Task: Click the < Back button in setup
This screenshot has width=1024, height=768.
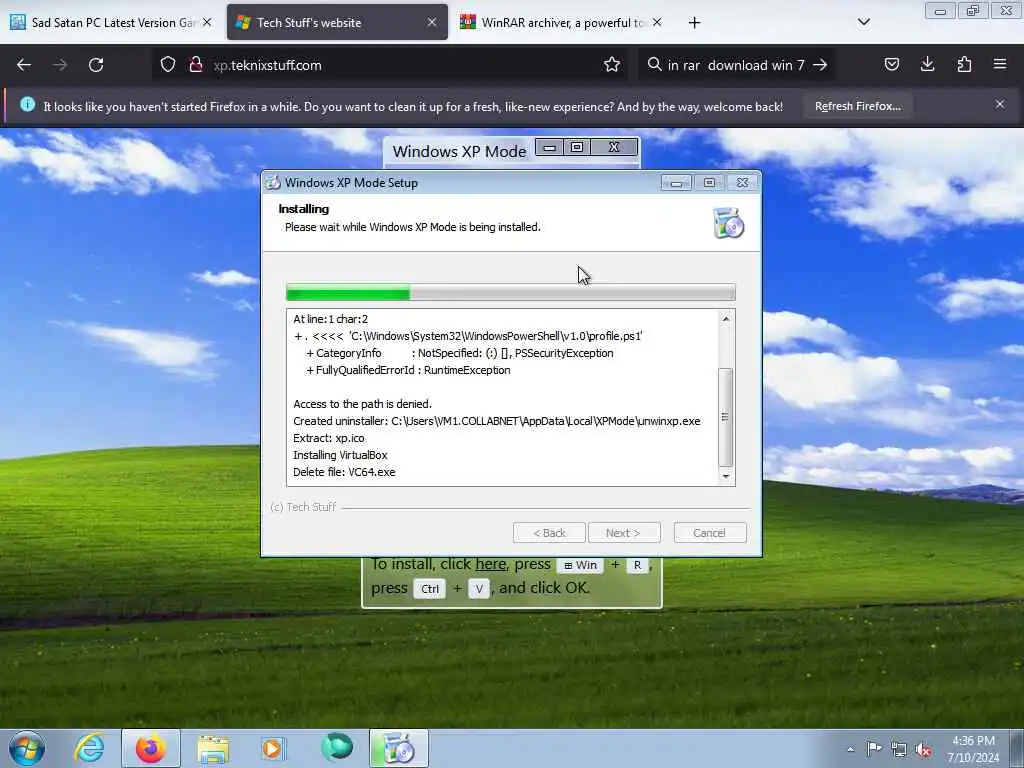Action: point(549,533)
